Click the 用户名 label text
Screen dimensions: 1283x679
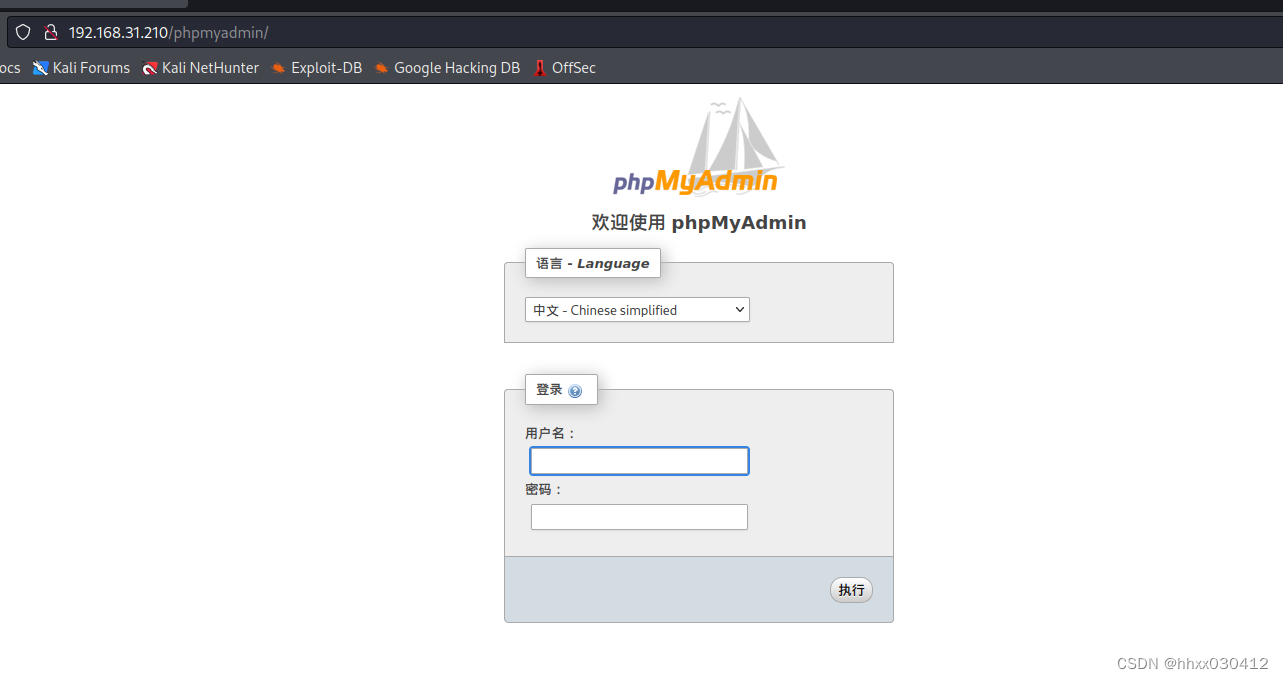click(550, 433)
